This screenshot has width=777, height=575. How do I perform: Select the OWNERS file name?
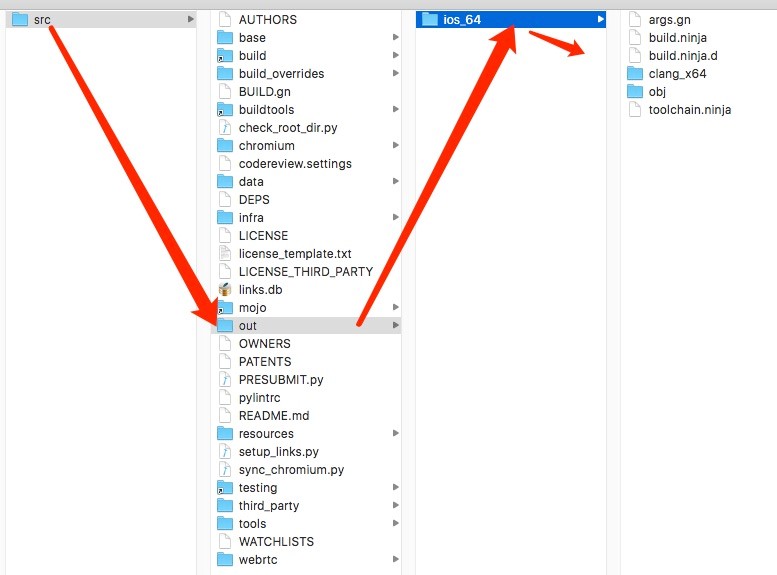(x=265, y=344)
